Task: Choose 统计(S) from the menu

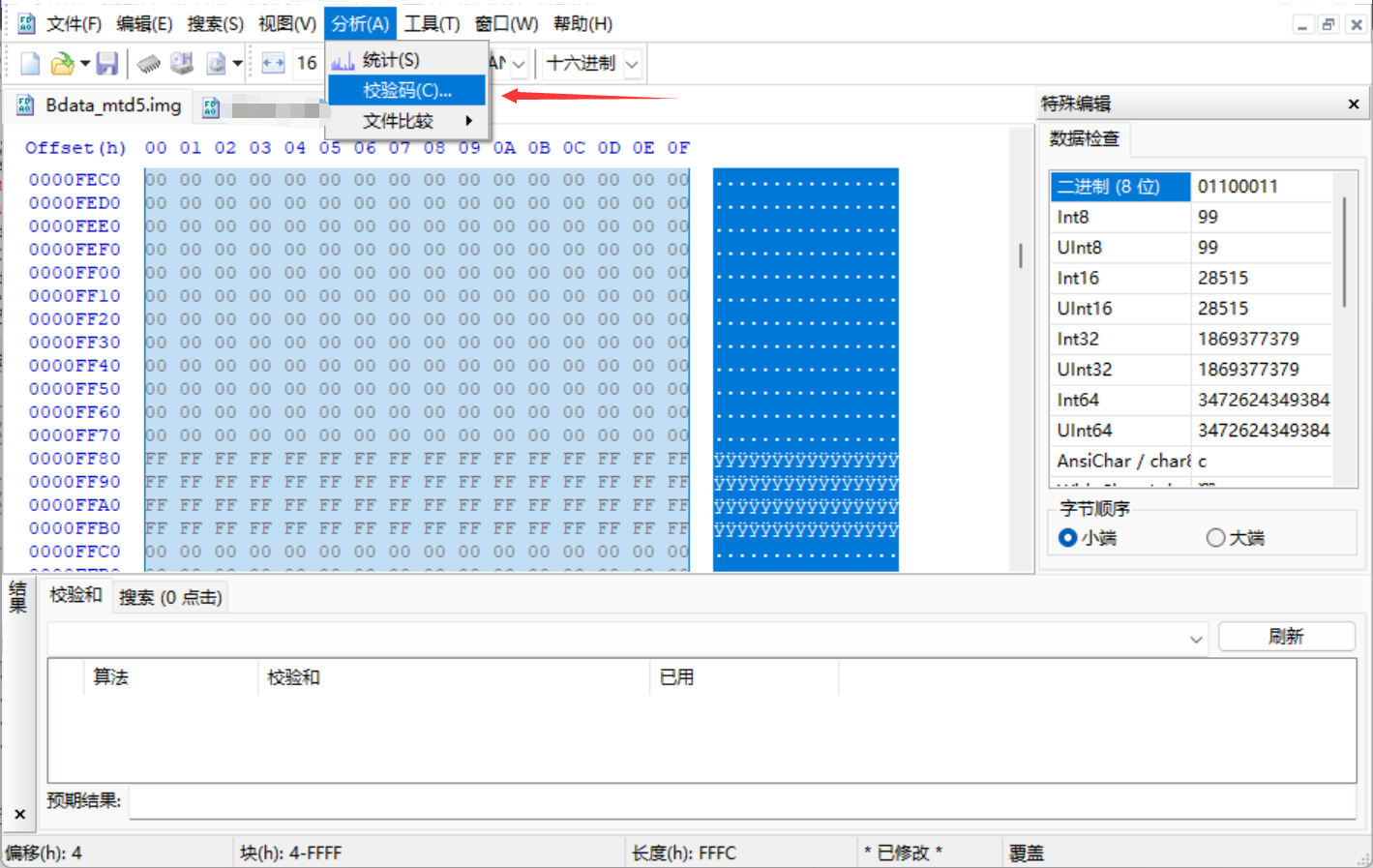Action: point(406,60)
